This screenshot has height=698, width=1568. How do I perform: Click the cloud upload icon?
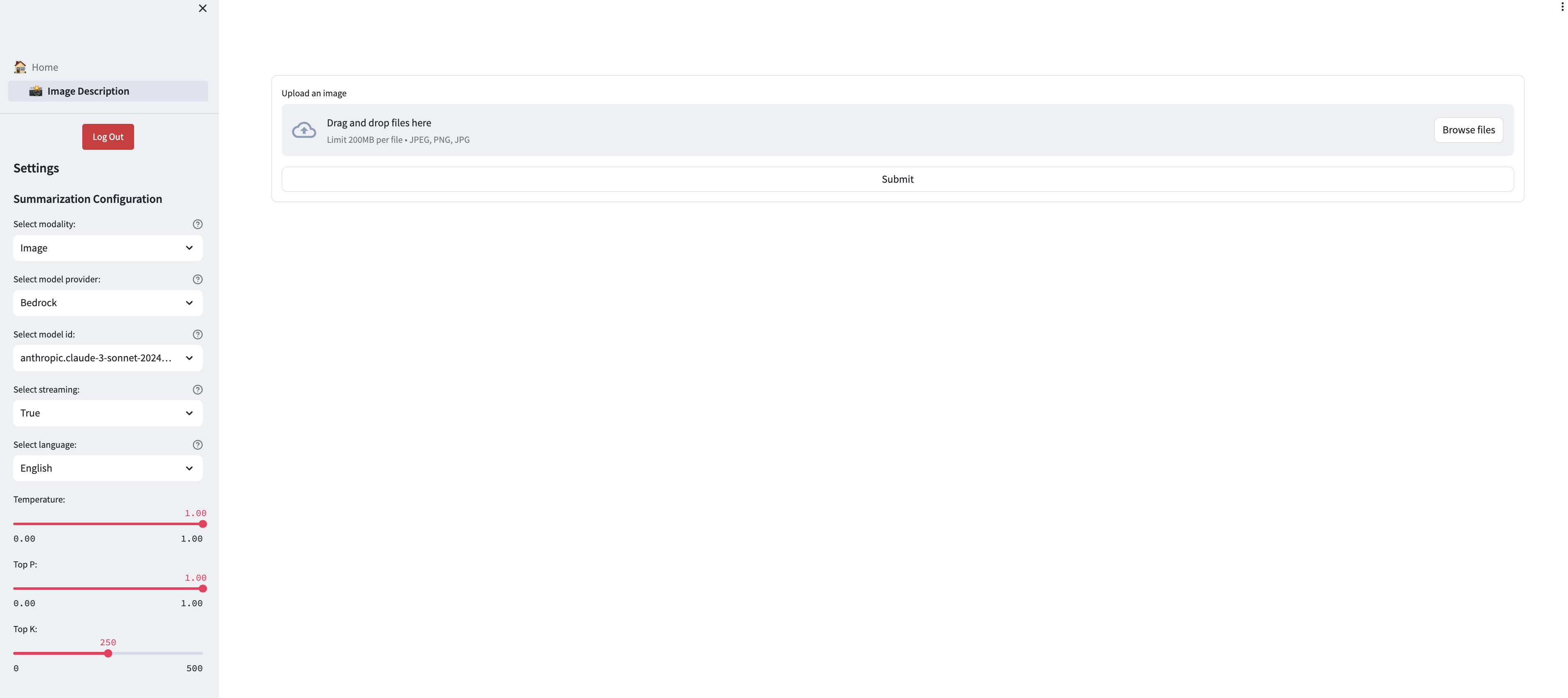pos(304,130)
